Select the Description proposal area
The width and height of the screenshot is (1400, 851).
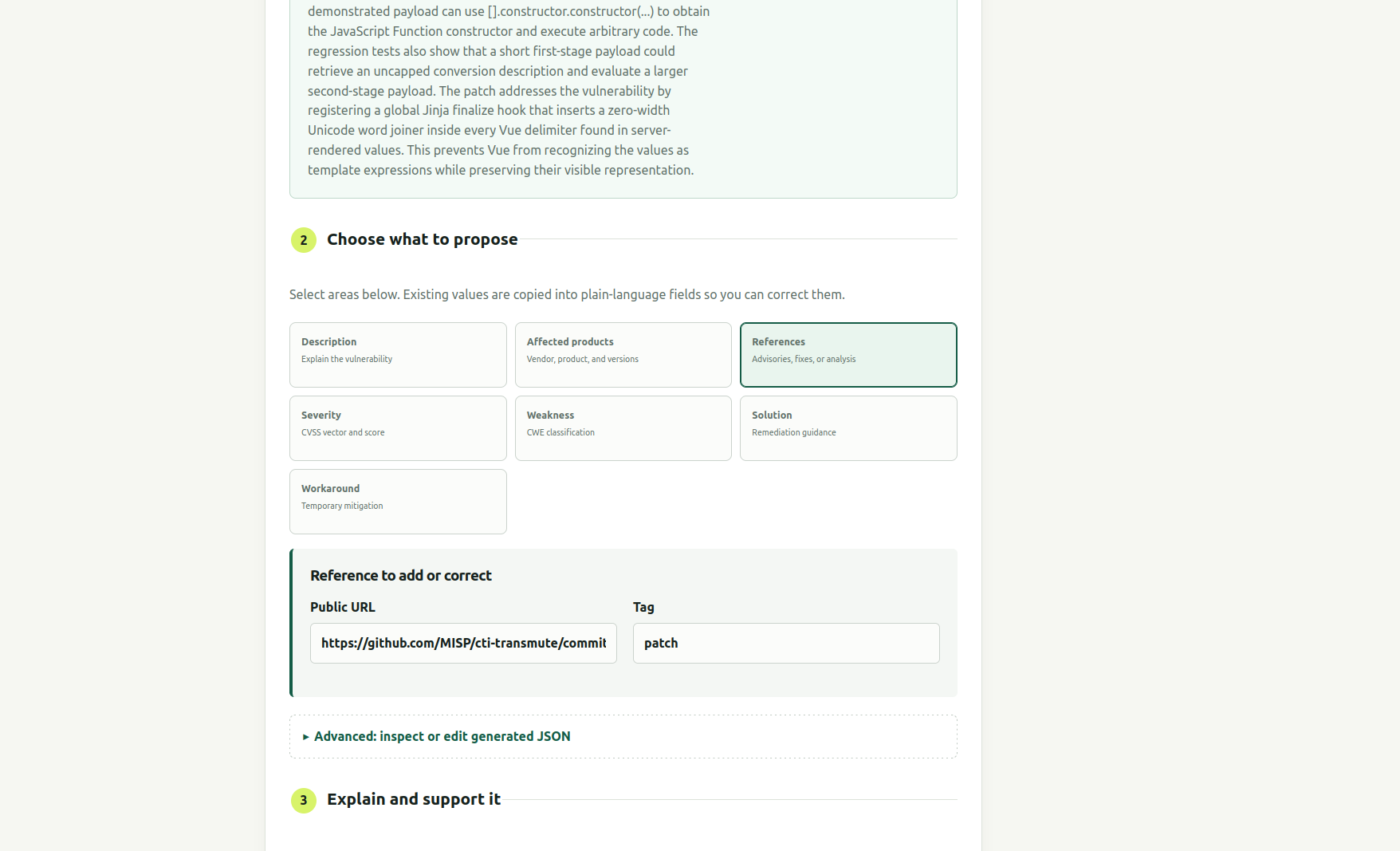pos(398,355)
